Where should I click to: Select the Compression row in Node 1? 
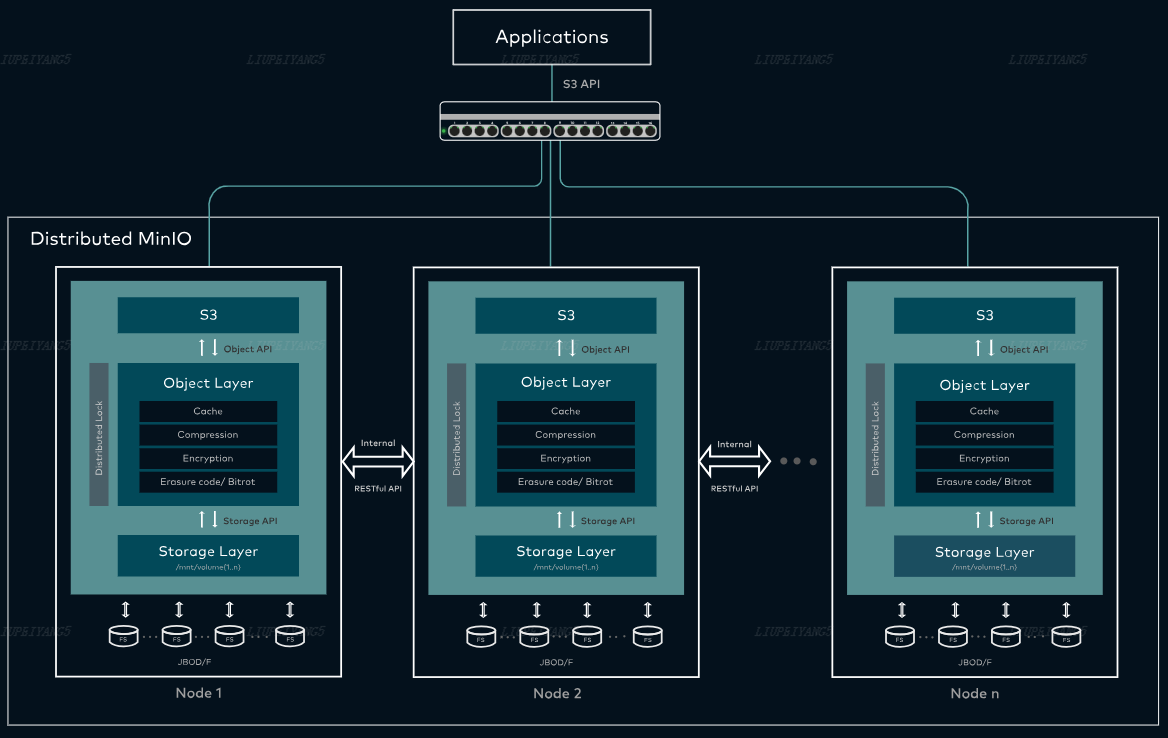coord(208,435)
